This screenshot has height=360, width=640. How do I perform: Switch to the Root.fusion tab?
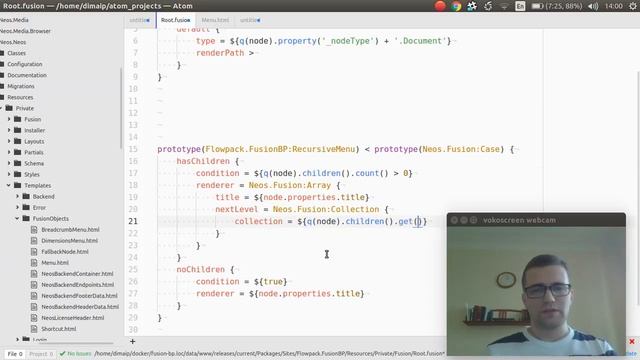point(176,20)
